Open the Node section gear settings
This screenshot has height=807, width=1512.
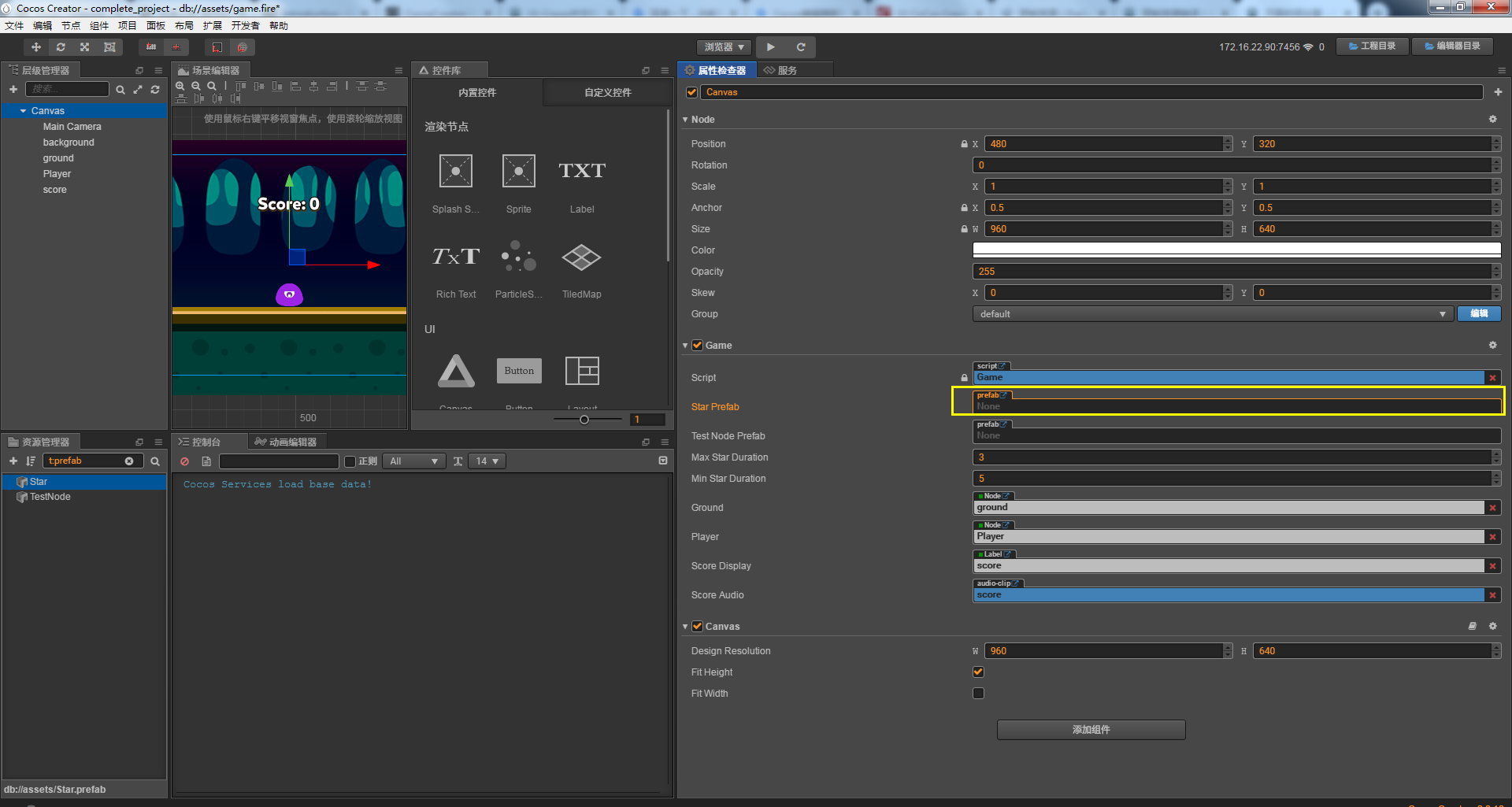point(1492,120)
